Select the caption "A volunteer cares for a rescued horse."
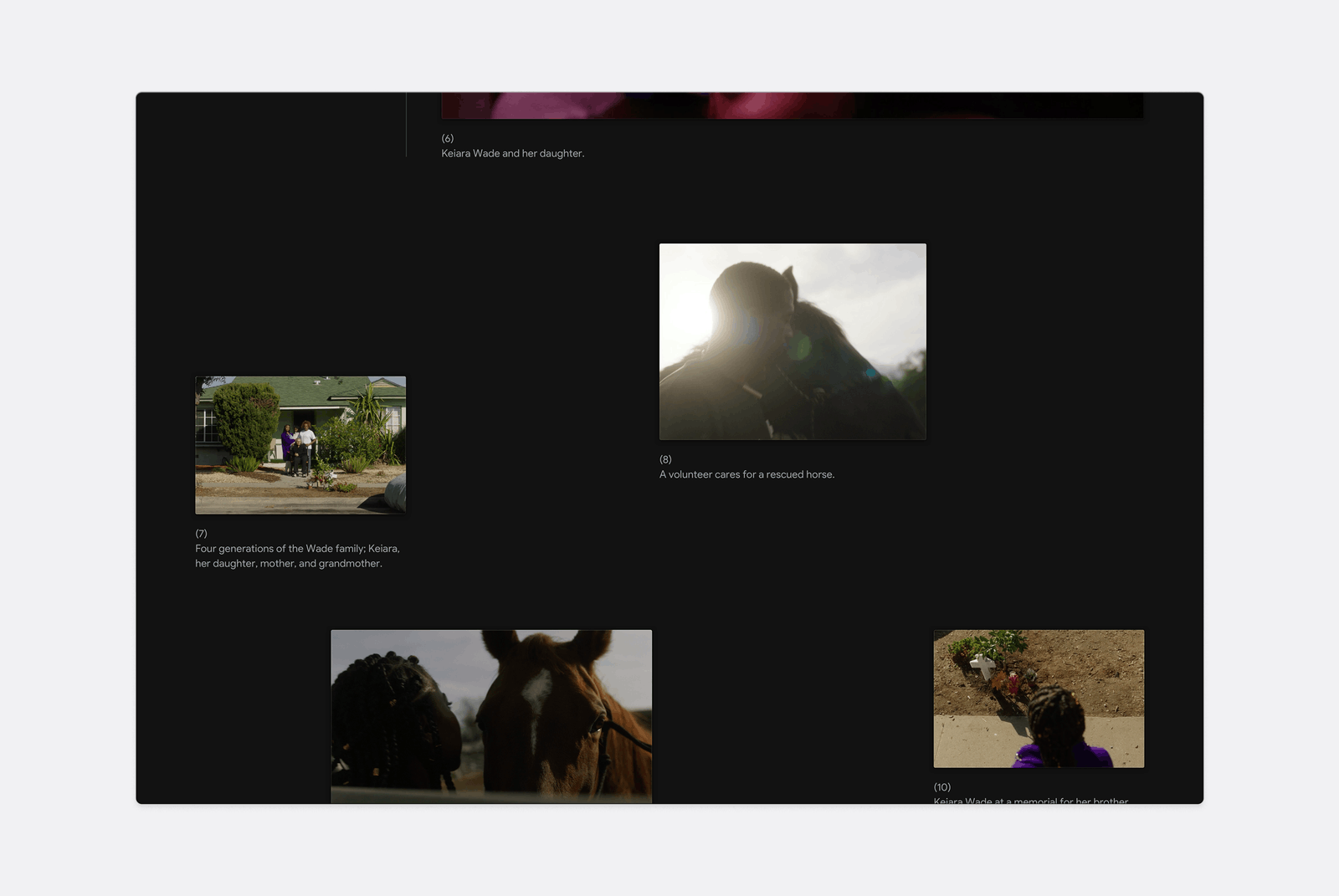This screenshot has width=1339, height=896. pyautogui.click(x=746, y=474)
